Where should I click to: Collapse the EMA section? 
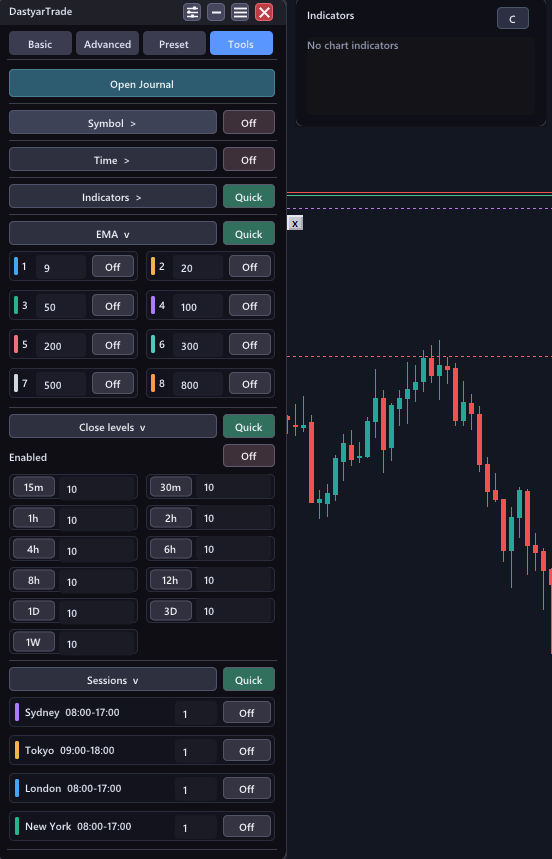[113, 233]
